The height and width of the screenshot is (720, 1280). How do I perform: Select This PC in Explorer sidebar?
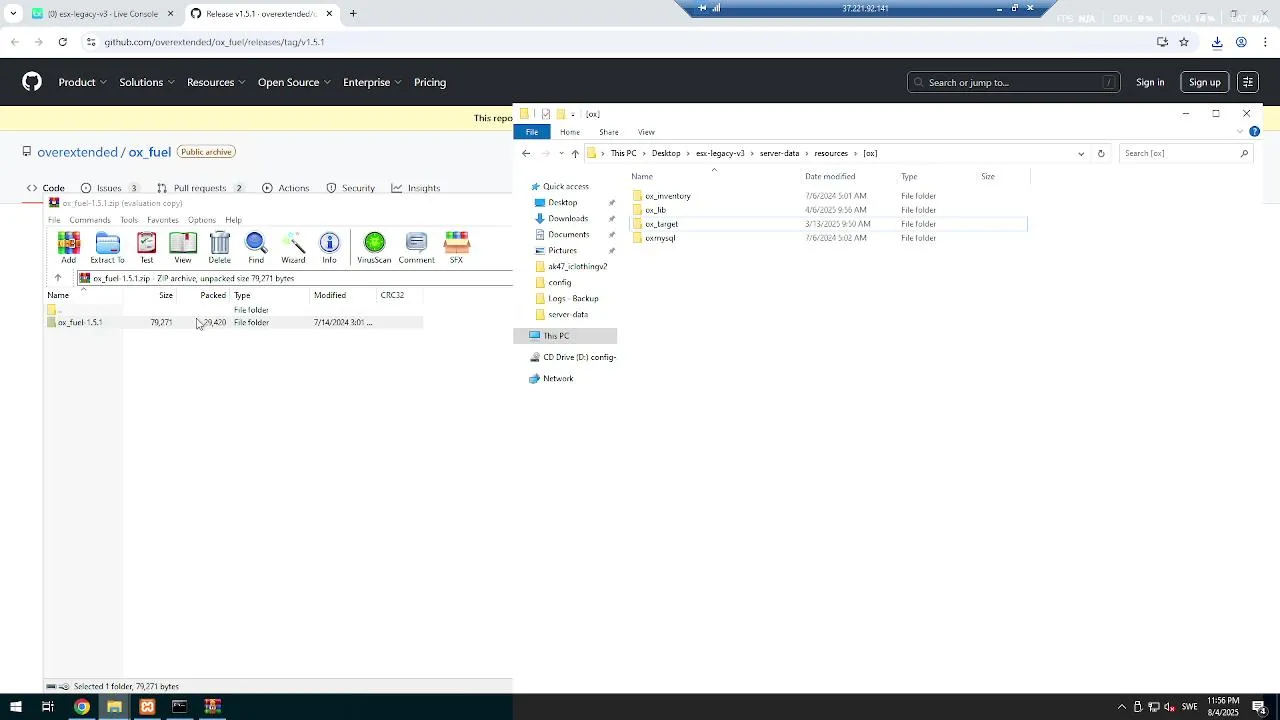[x=556, y=336]
